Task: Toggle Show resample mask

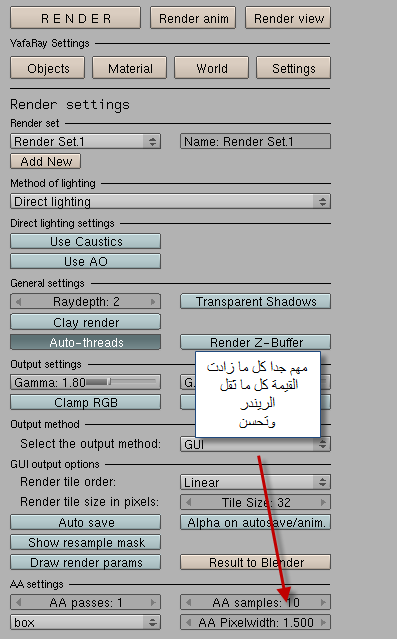Action: point(86,542)
